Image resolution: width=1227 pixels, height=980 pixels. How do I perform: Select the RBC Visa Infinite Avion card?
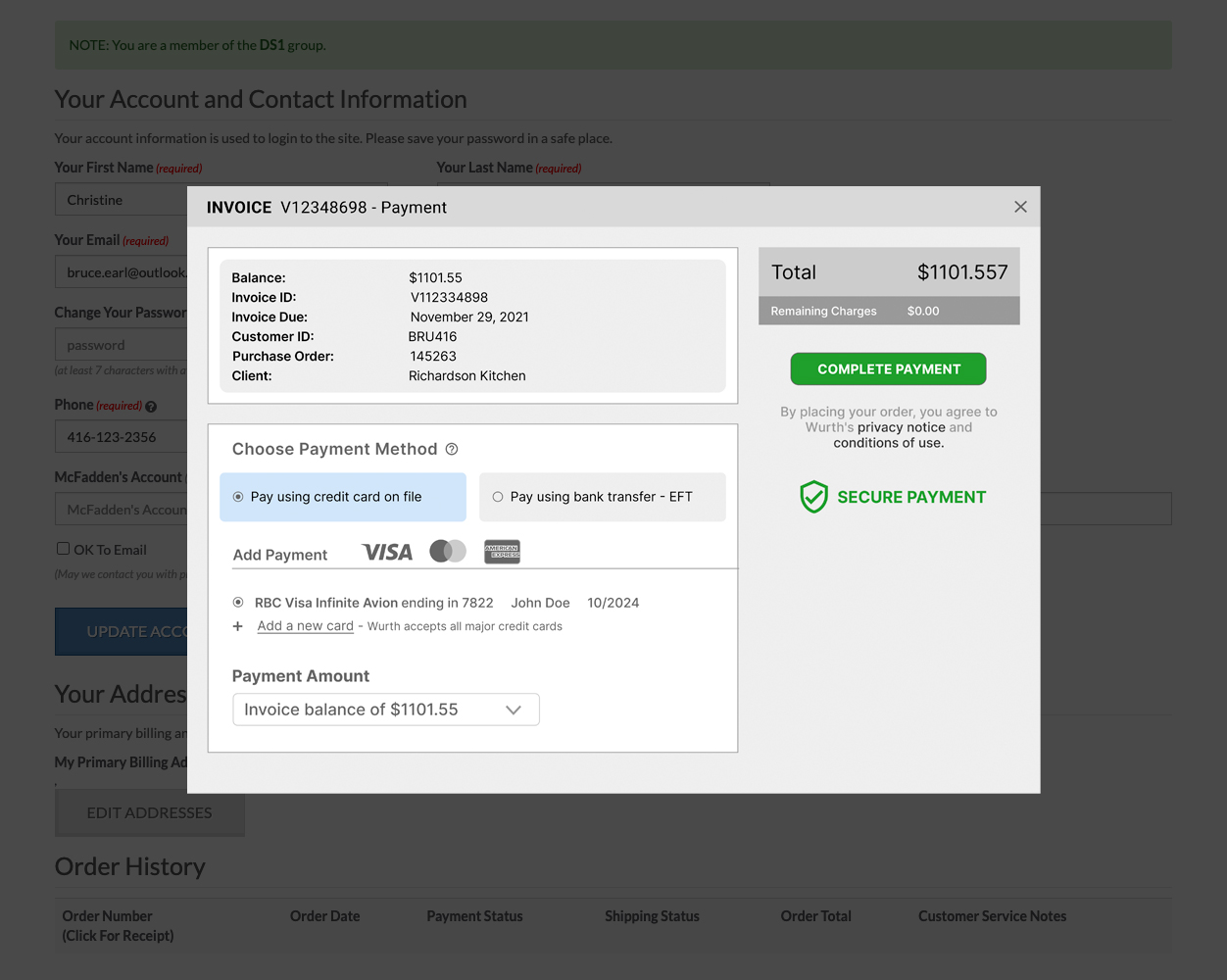point(238,603)
